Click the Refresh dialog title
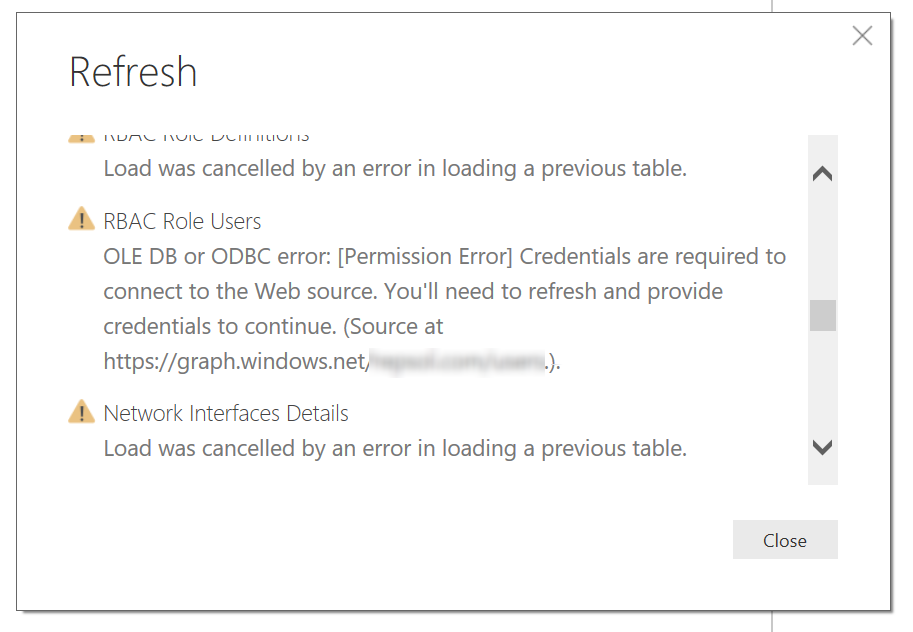The width and height of the screenshot is (913, 632). click(x=133, y=72)
